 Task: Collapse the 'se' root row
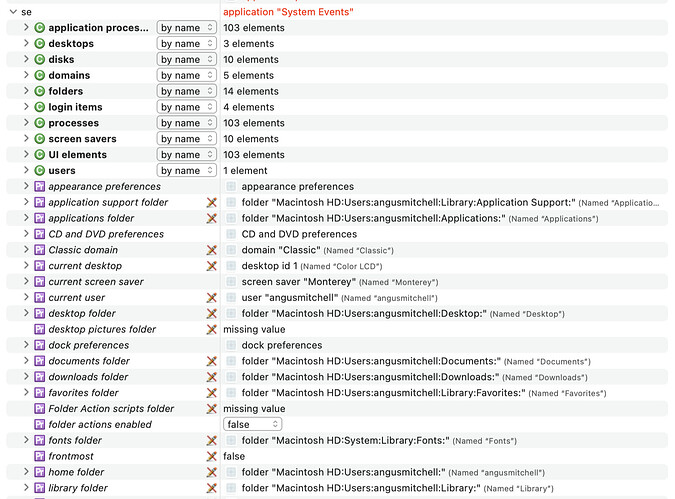click(x=13, y=12)
